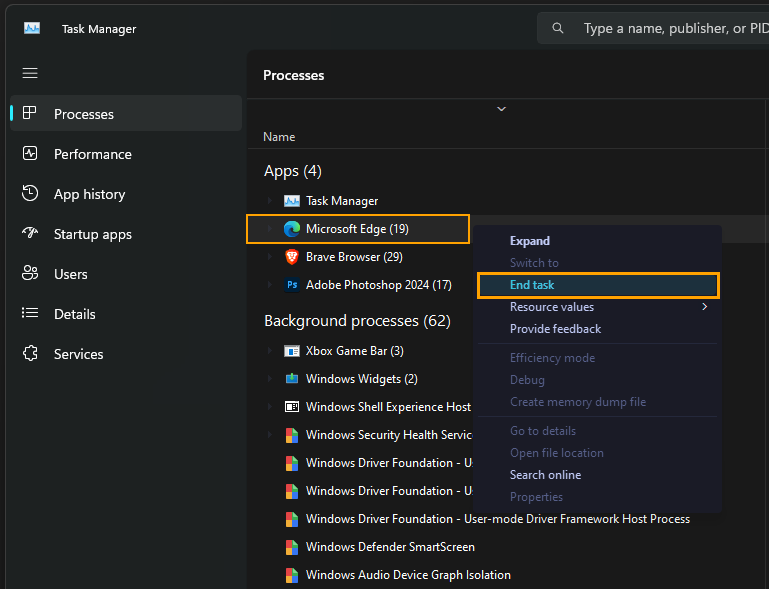
Task: Click the Microsoft Edge process icon
Action: (292, 229)
